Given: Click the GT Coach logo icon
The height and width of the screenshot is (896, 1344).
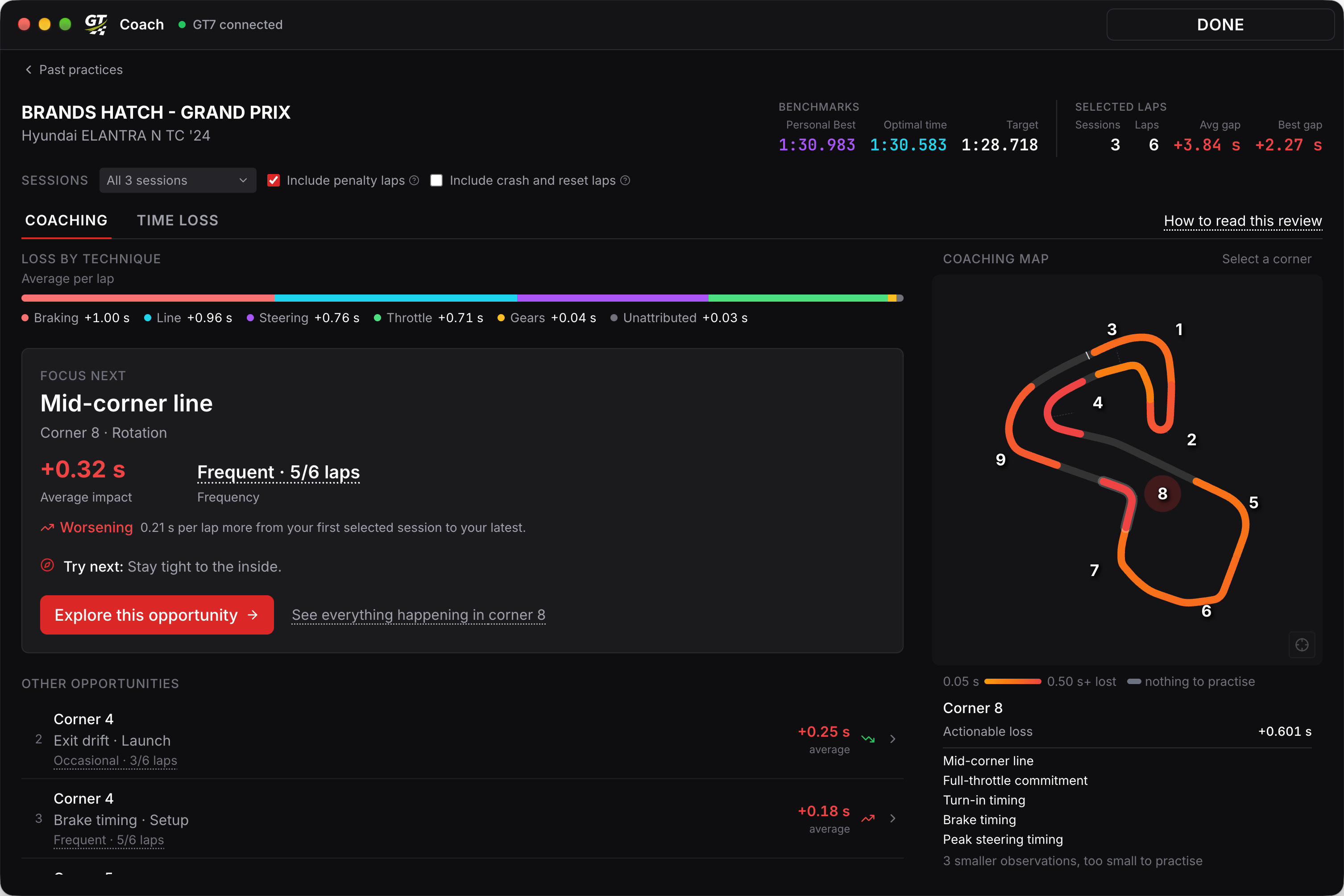Looking at the screenshot, I should (x=96, y=25).
